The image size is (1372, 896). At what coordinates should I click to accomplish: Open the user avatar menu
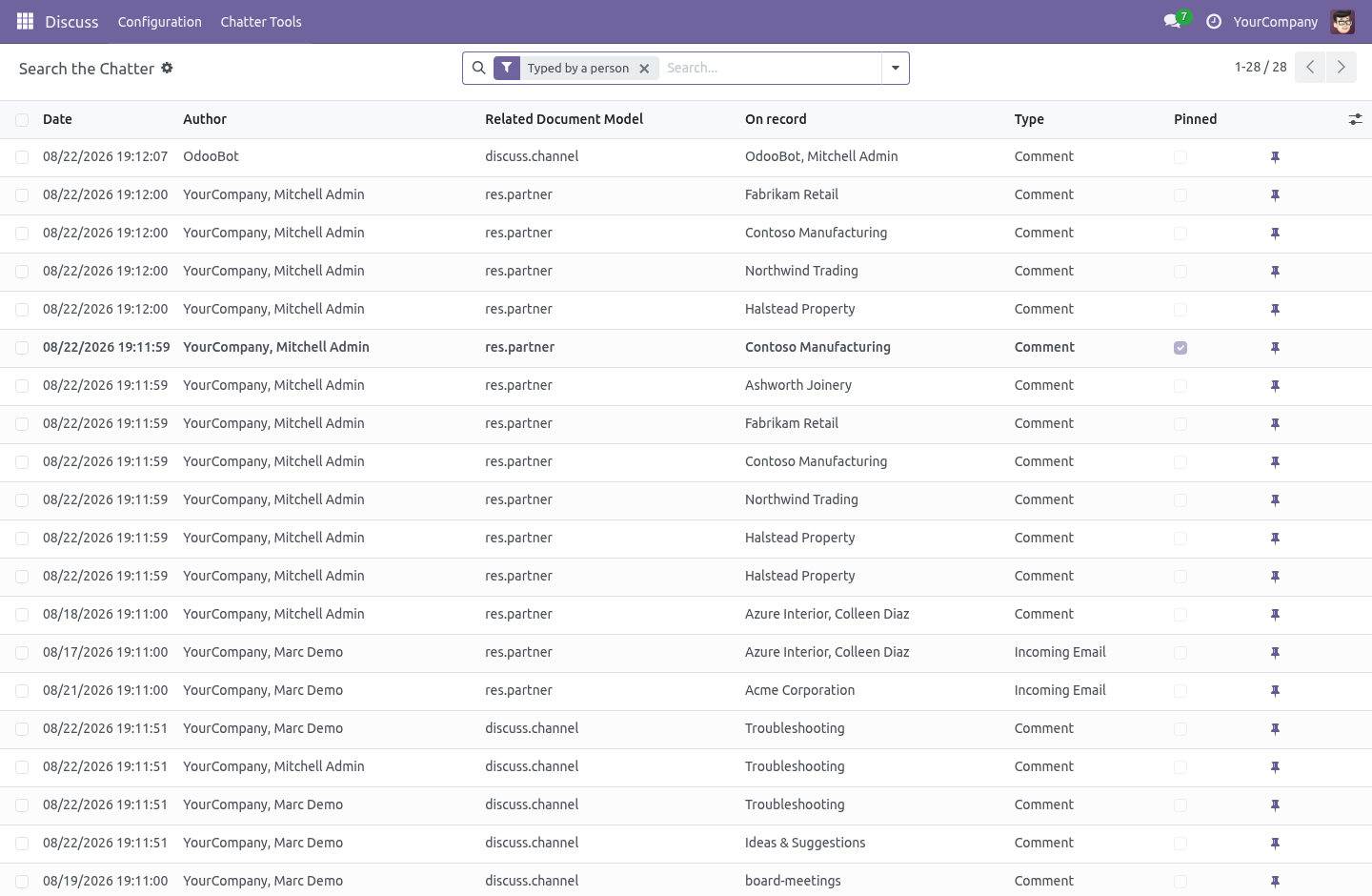[x=1342, y=21]
